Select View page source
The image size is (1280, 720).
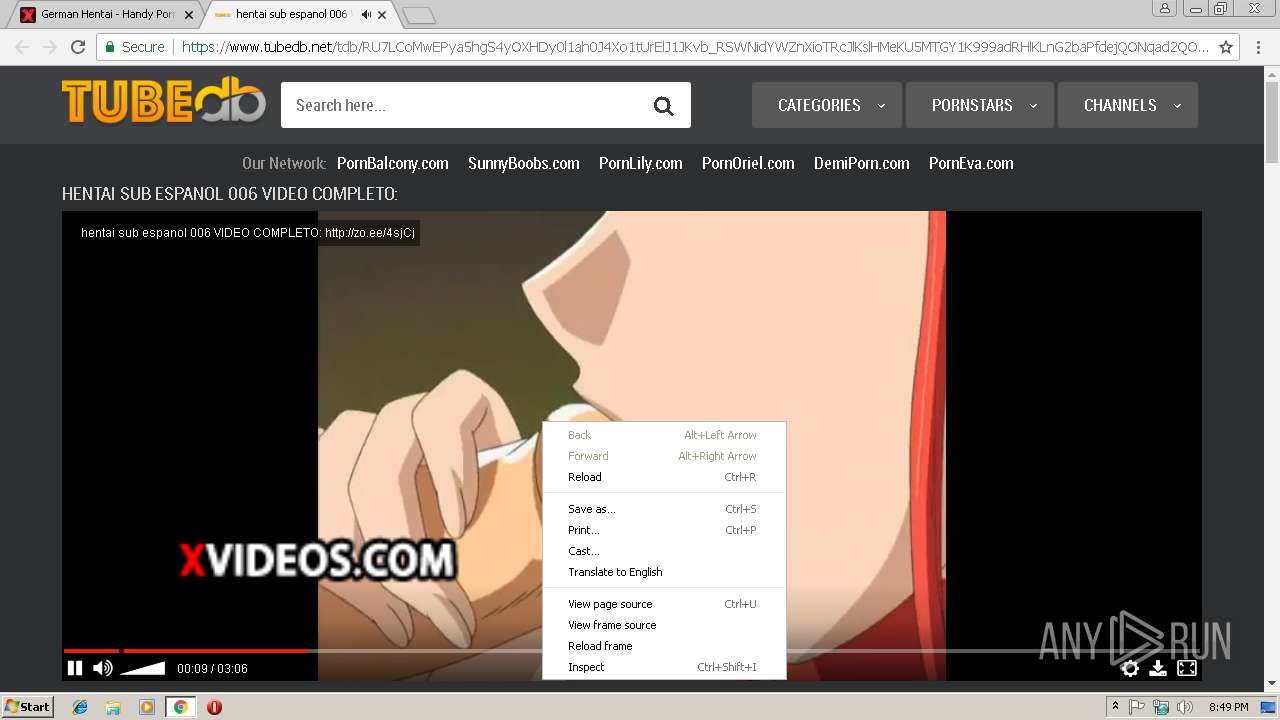664,604
